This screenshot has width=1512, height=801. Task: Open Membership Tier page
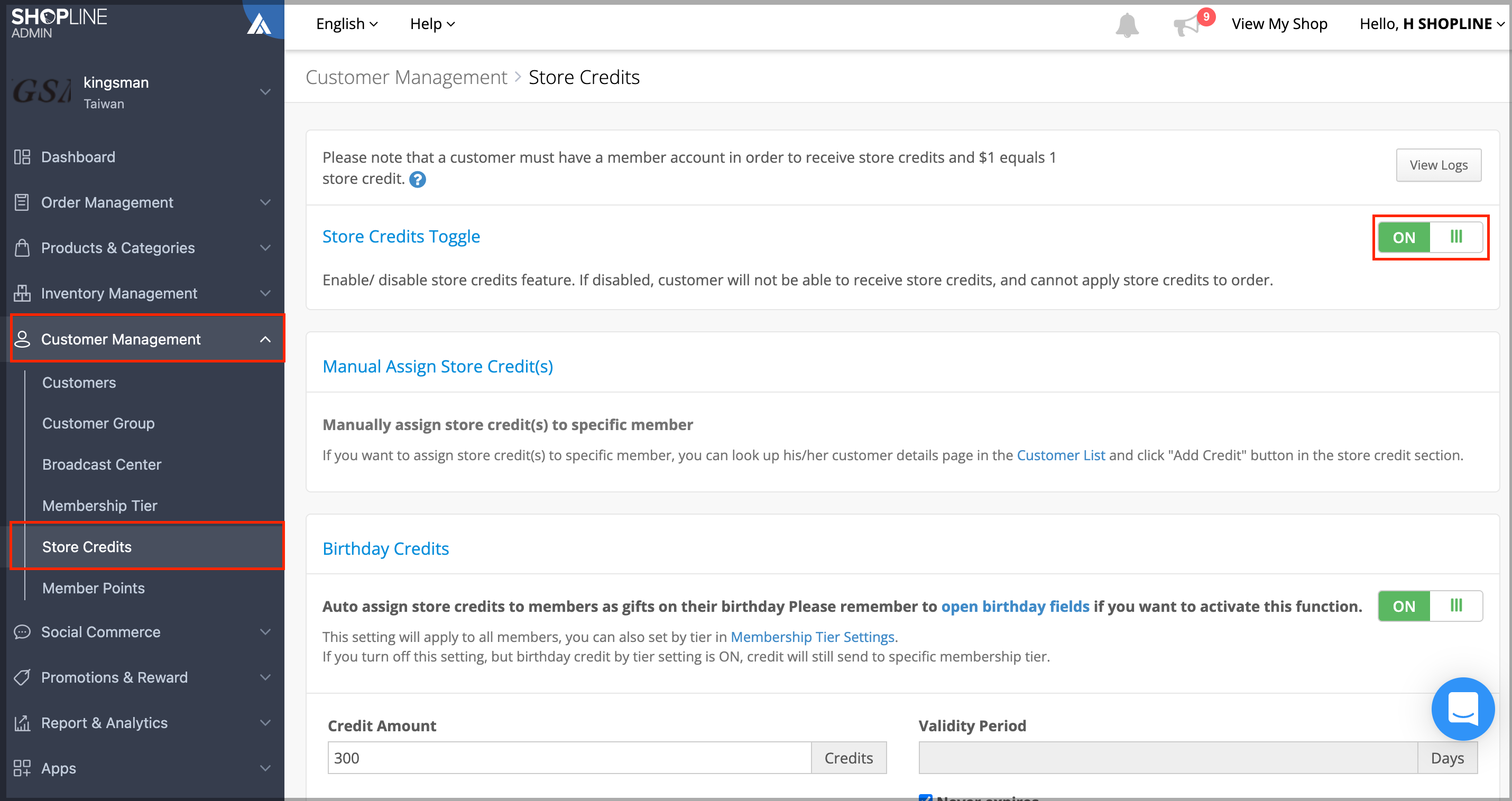(x=99, y=505)
